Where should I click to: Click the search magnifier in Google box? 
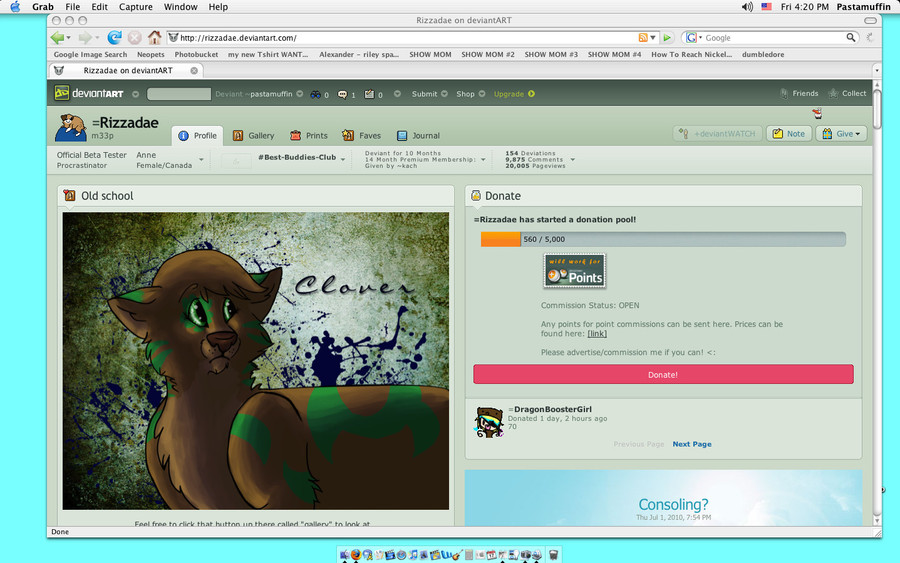pyautogui.click(x=851, y=37)
